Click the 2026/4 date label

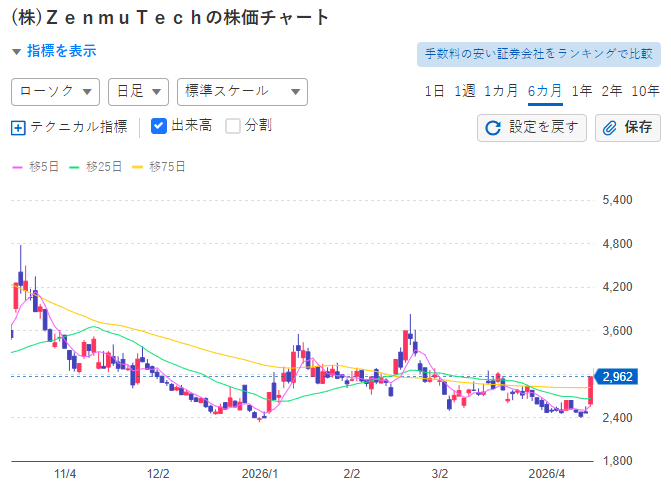point(546,474)
